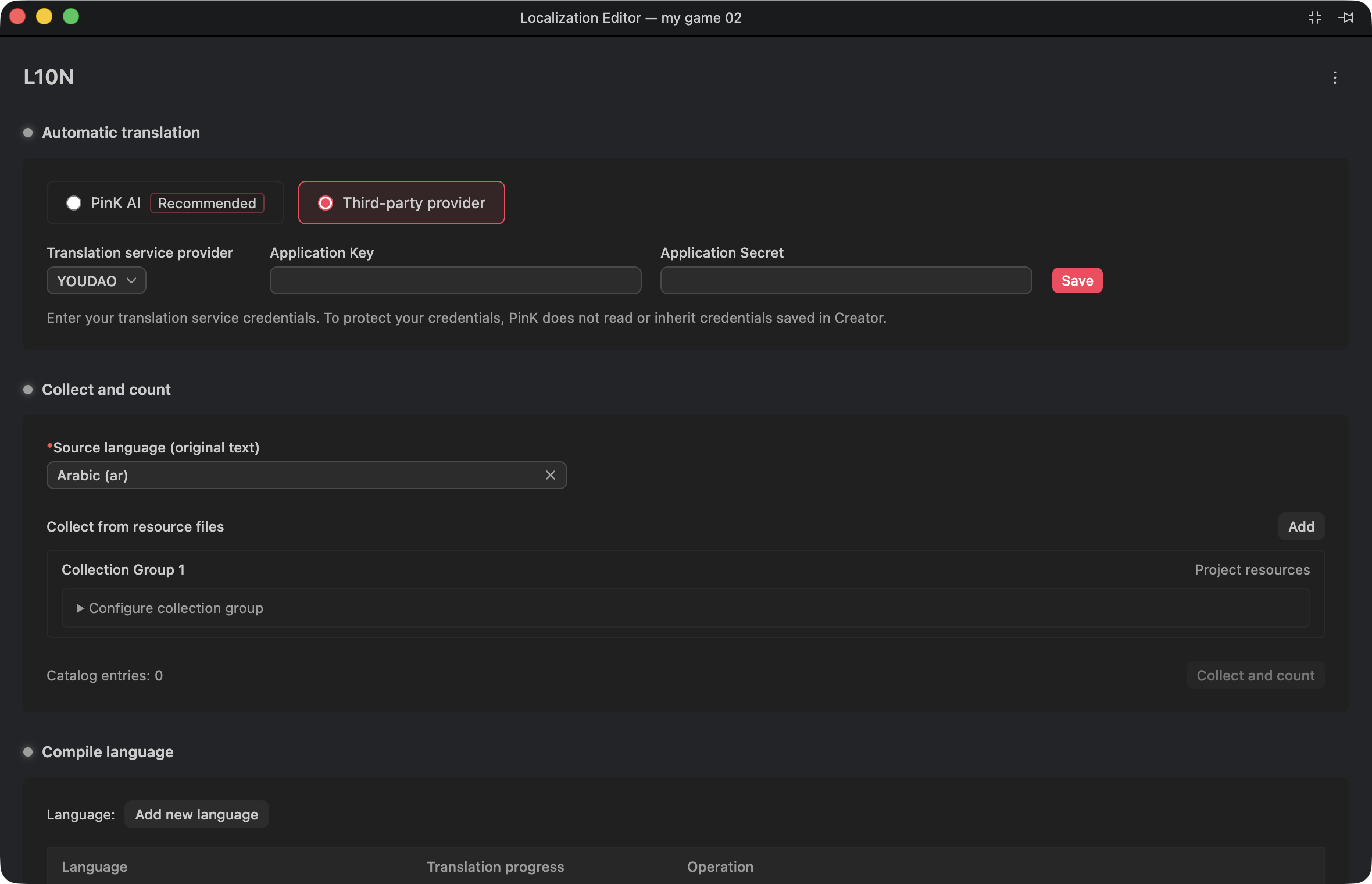Focus the Application Key input field
Image resolution: width=1372 pixels, height=884 pixels.
455,281
